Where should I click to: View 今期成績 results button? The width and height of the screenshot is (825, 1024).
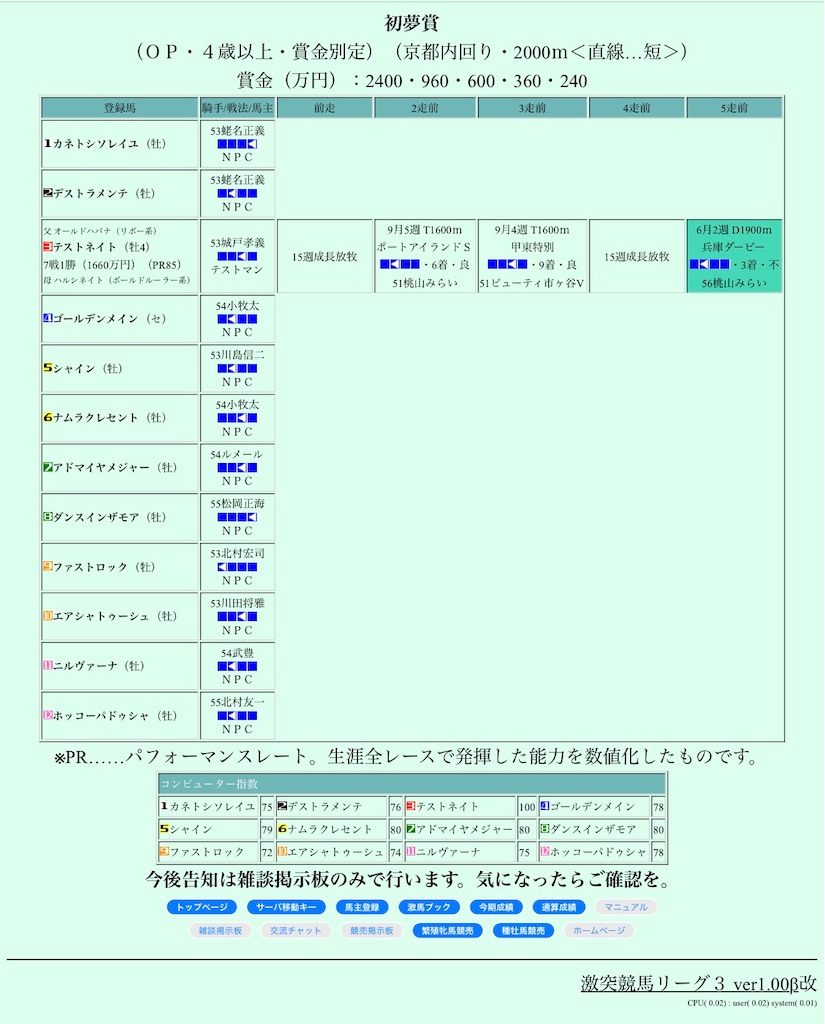click(496, 907)
